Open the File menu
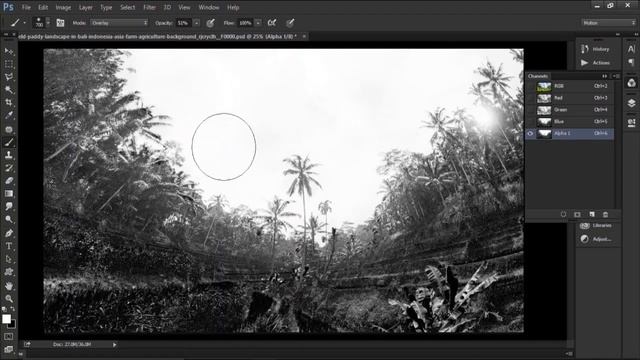The width and height of the screenshot is (640, 360). (x=26, y=7)
